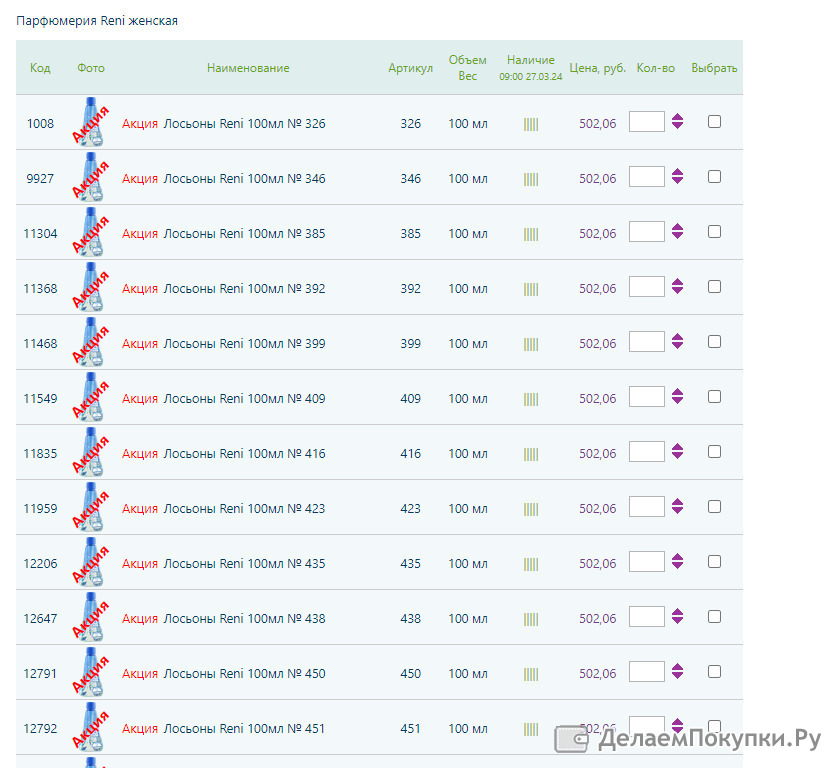Screen dimensions: 835x768
Task: Tick the checkbox in row № 409
Action: [x=714, y=397]
